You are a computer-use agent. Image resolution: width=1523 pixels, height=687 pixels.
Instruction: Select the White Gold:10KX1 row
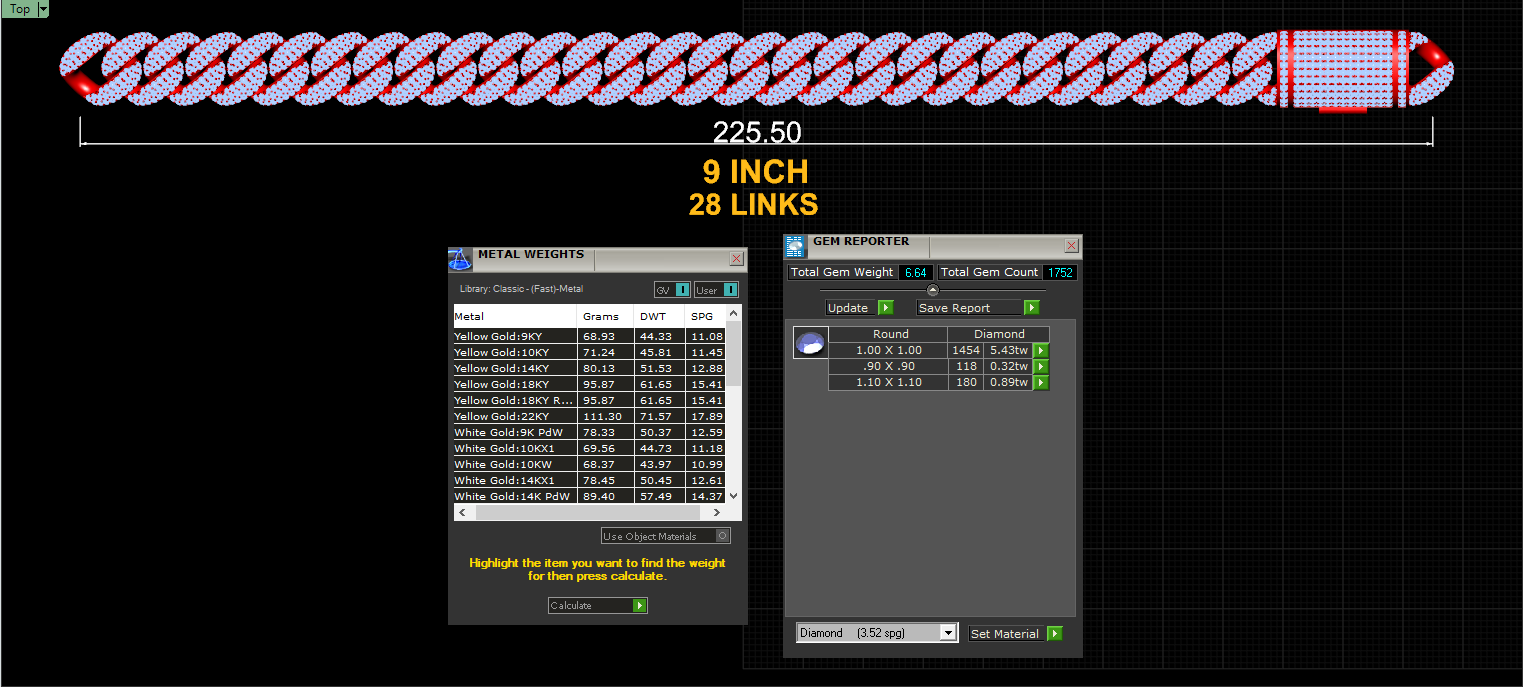tap(590, 448)
